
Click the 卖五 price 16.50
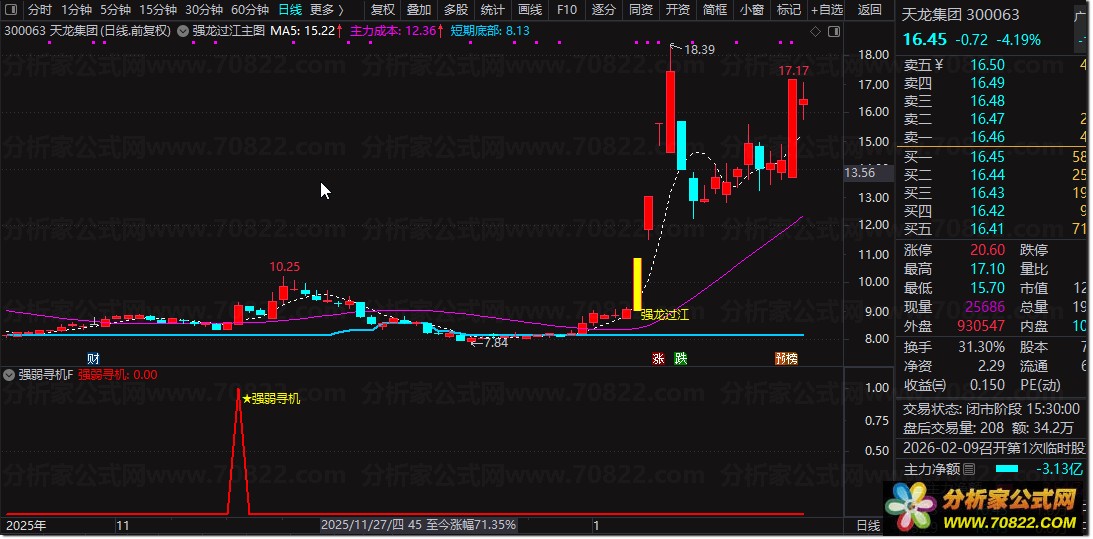pyautogui.click(x=987, y=65)
